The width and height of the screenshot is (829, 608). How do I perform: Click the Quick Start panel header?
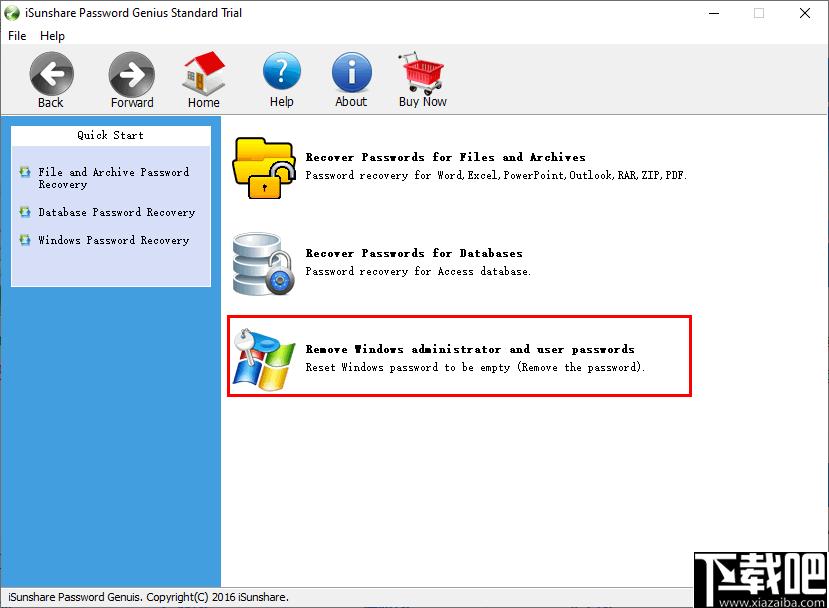coord(110,135)
